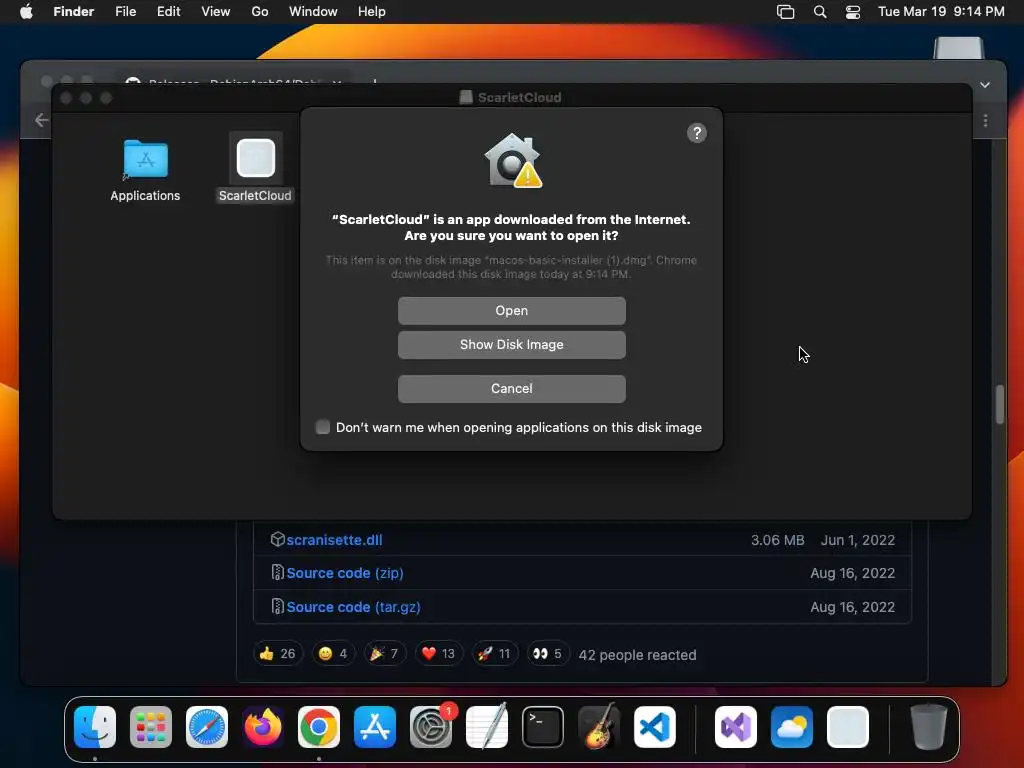Open the cloud weather app in Dock
This screenshot has height=768, width=1024.
click(792, 727)
